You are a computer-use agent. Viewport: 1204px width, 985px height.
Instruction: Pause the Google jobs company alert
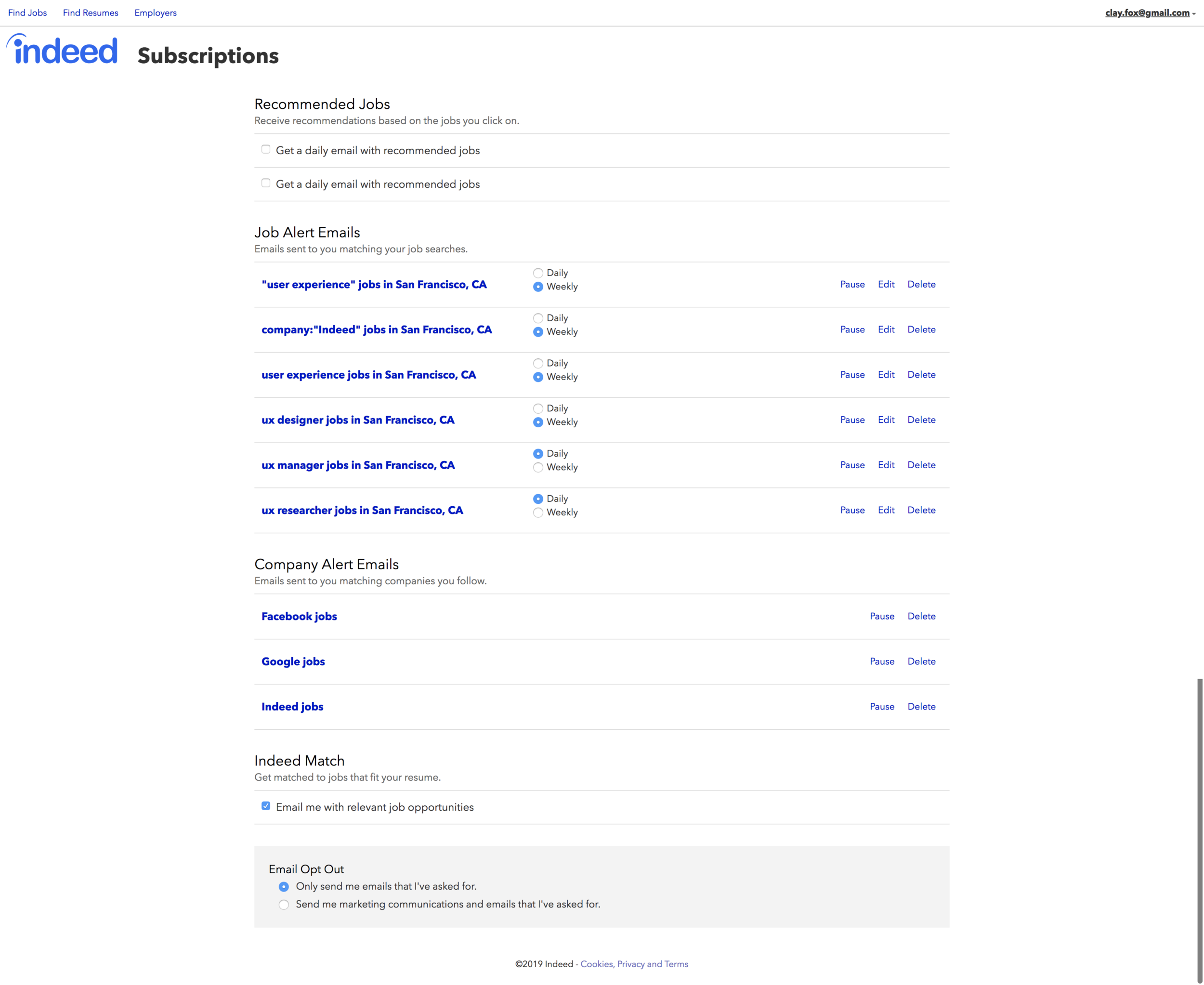882,662
